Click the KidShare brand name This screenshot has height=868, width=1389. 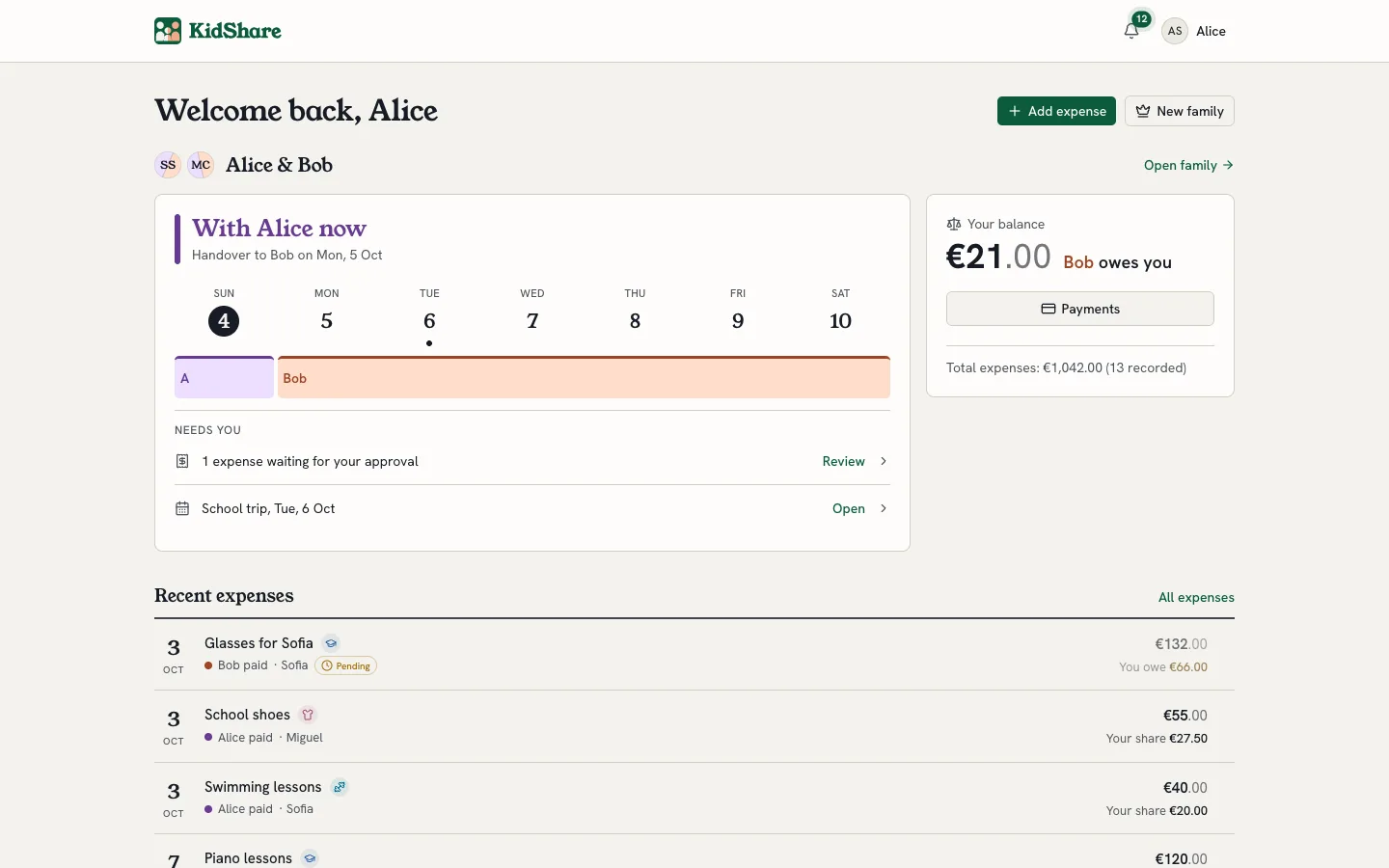click(235, 31)
